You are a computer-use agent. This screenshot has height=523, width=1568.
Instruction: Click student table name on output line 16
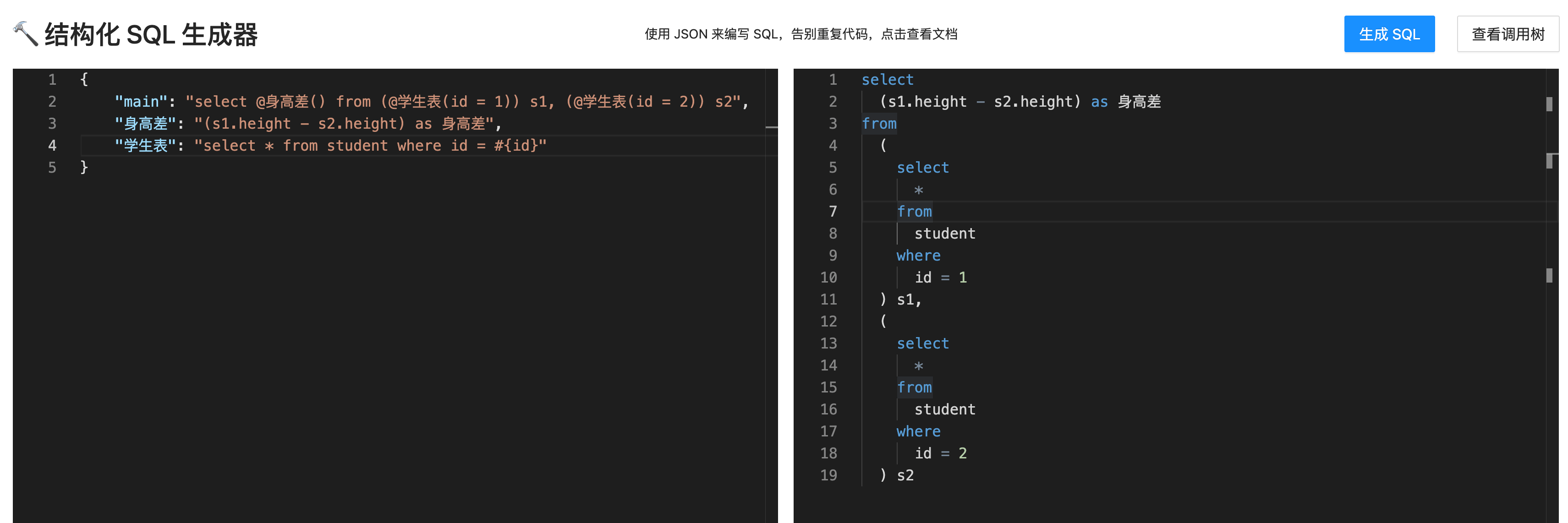tap(945, 409)
